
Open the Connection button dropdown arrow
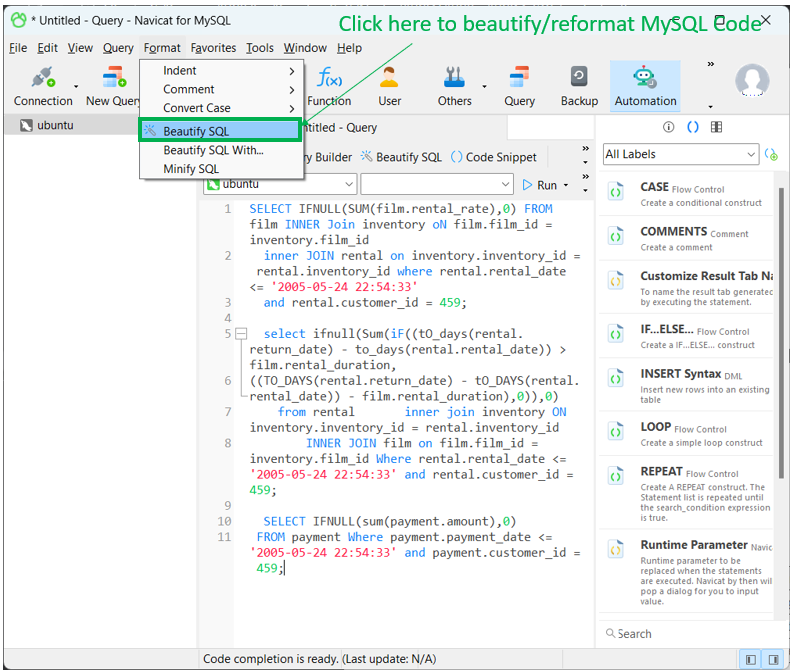coord(76,87)
